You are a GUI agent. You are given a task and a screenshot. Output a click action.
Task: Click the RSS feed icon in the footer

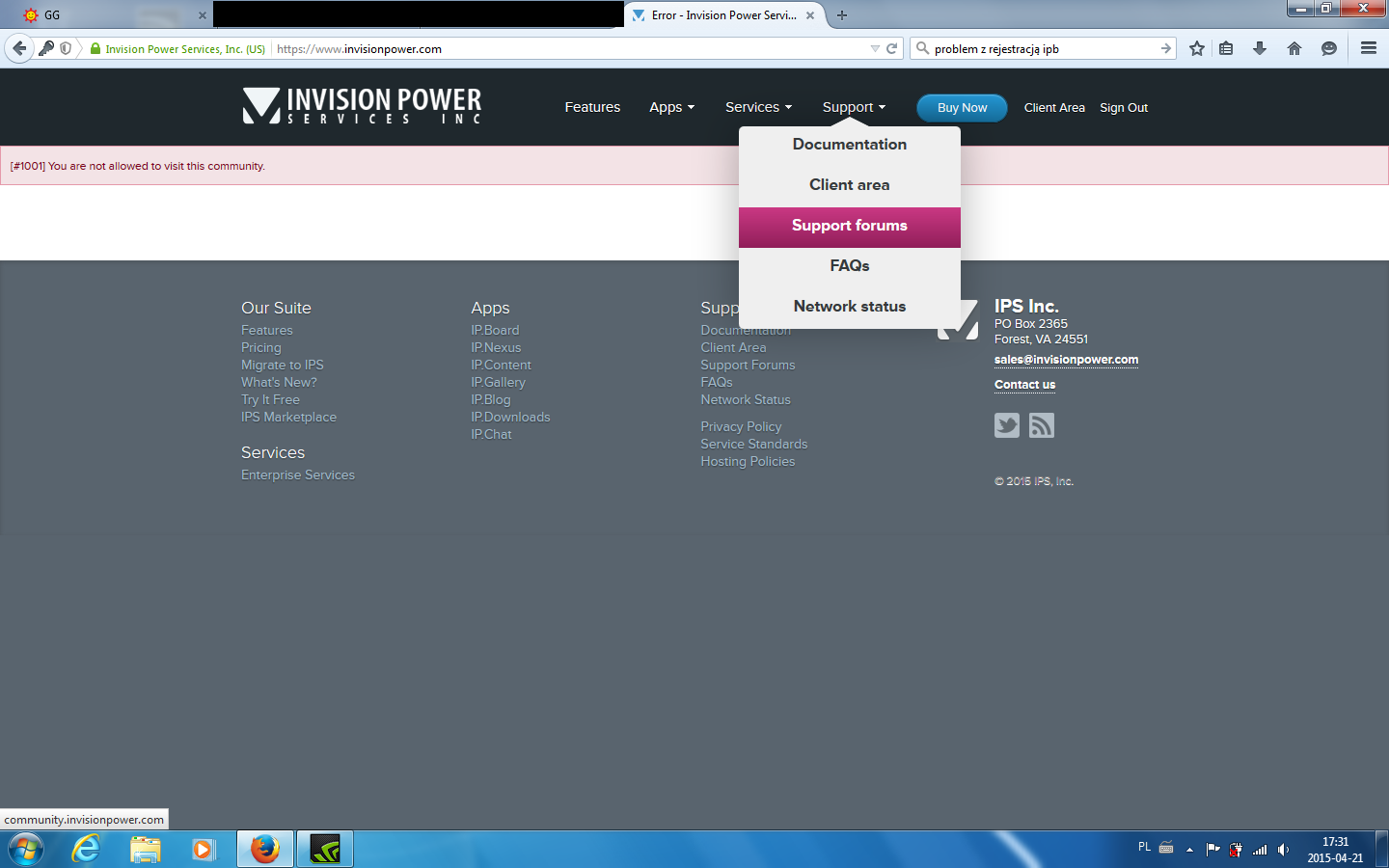tap(1041, 425)
